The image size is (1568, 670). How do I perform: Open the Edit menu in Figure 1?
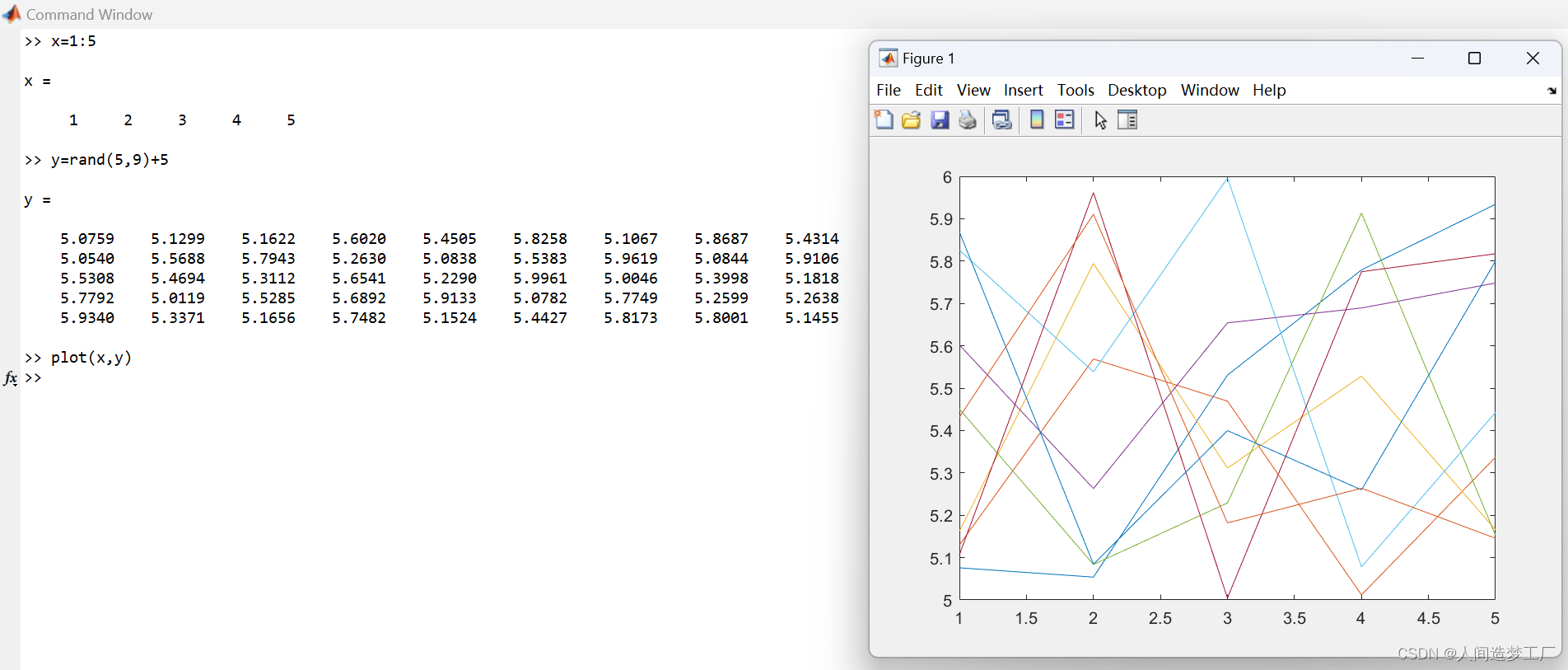click(929, 91)
